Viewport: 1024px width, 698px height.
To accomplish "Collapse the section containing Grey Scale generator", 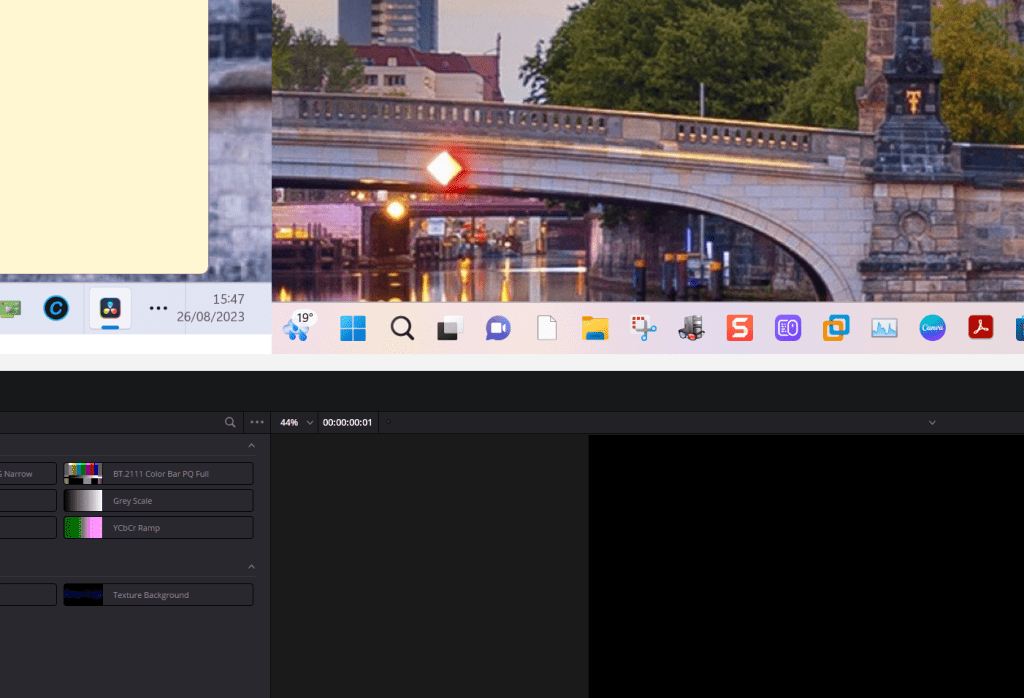I will click(251, 445).
